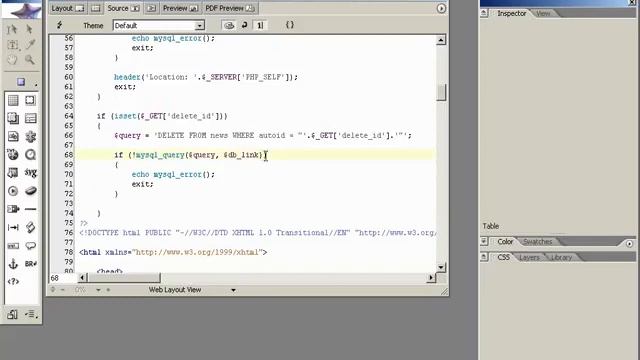
Task: Select the Swatches palette tab
Action: coord(538,242)
